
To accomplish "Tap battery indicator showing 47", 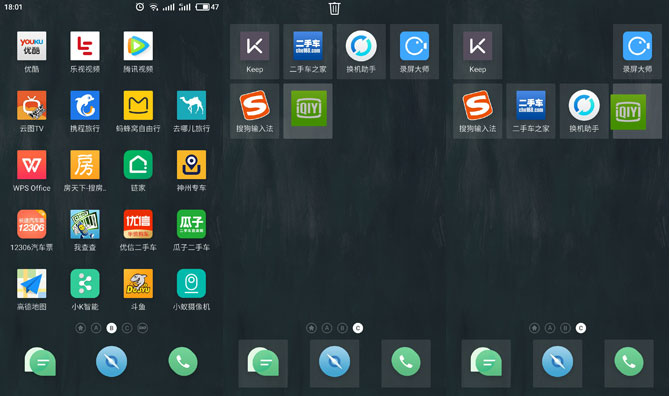I will pyautogui.click(x=207, y=7).
